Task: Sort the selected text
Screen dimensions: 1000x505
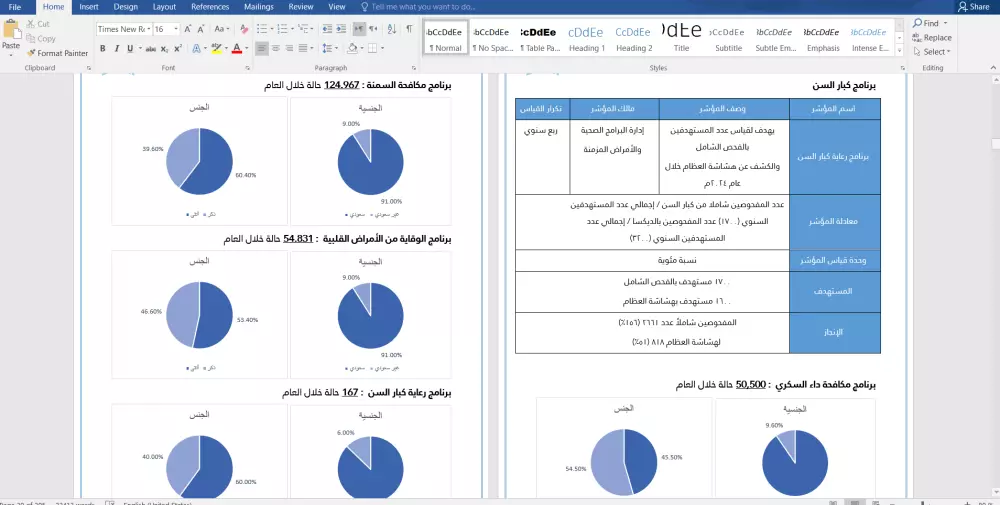Action: (x=392, y=29)
